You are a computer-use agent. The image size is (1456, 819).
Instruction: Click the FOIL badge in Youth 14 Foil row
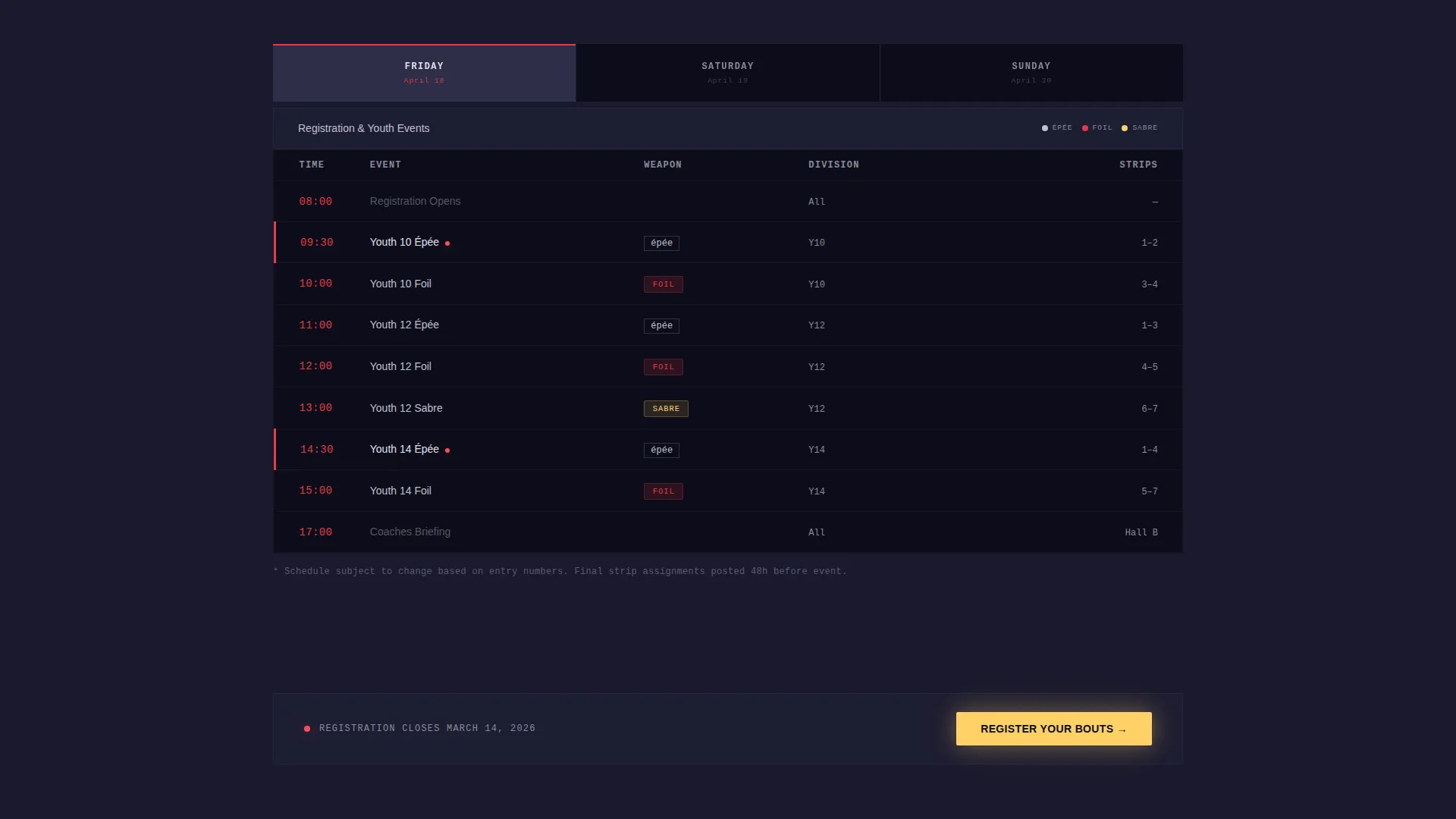click(664, 491)
